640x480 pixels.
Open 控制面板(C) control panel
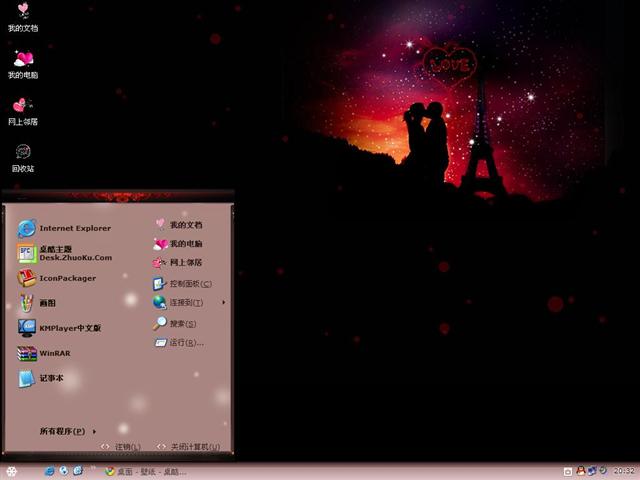tap(182, 283)
